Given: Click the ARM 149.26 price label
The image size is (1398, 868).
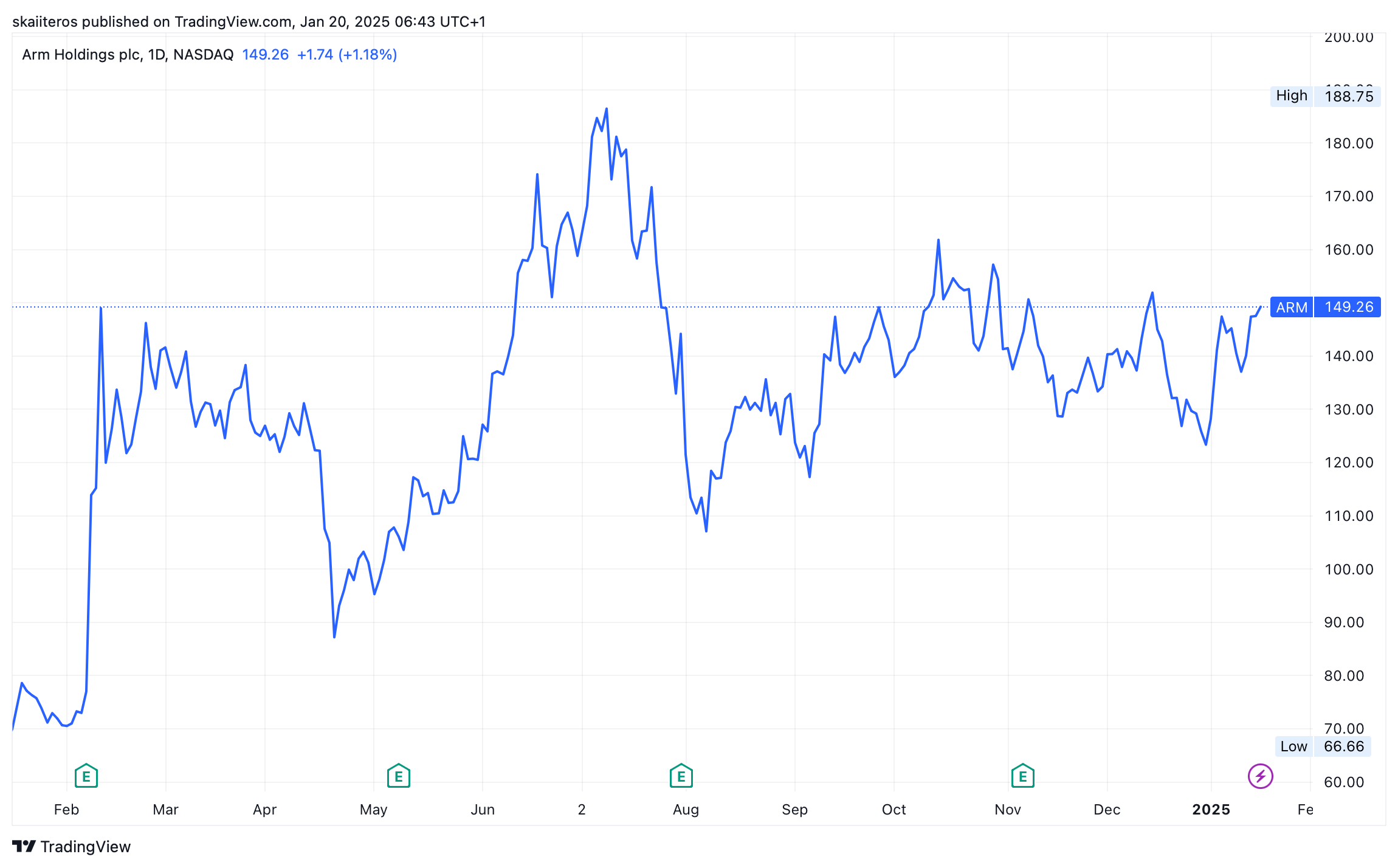Looking at the screenshot, I should point(1326,307).
